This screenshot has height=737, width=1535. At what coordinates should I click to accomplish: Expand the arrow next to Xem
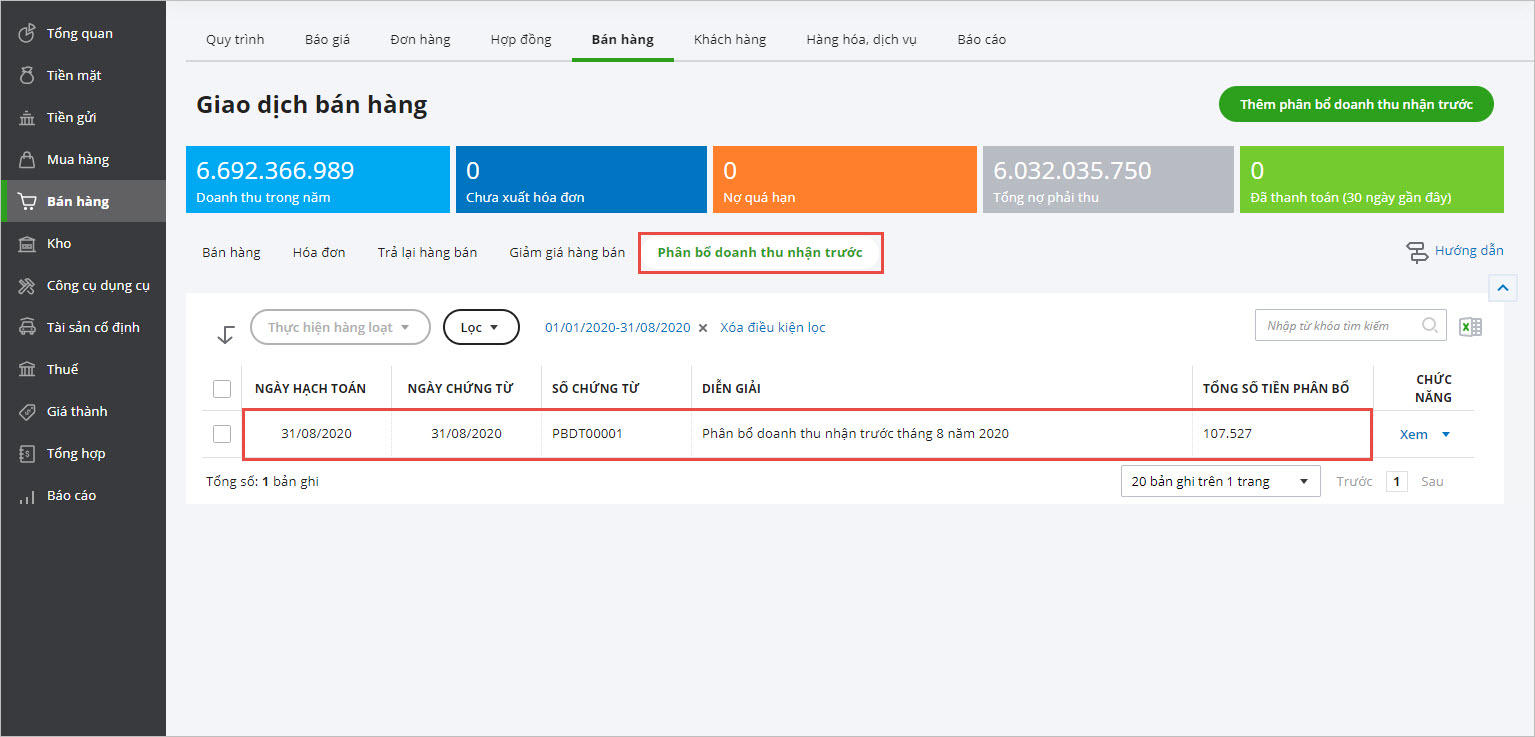(x=1445, y=435)
